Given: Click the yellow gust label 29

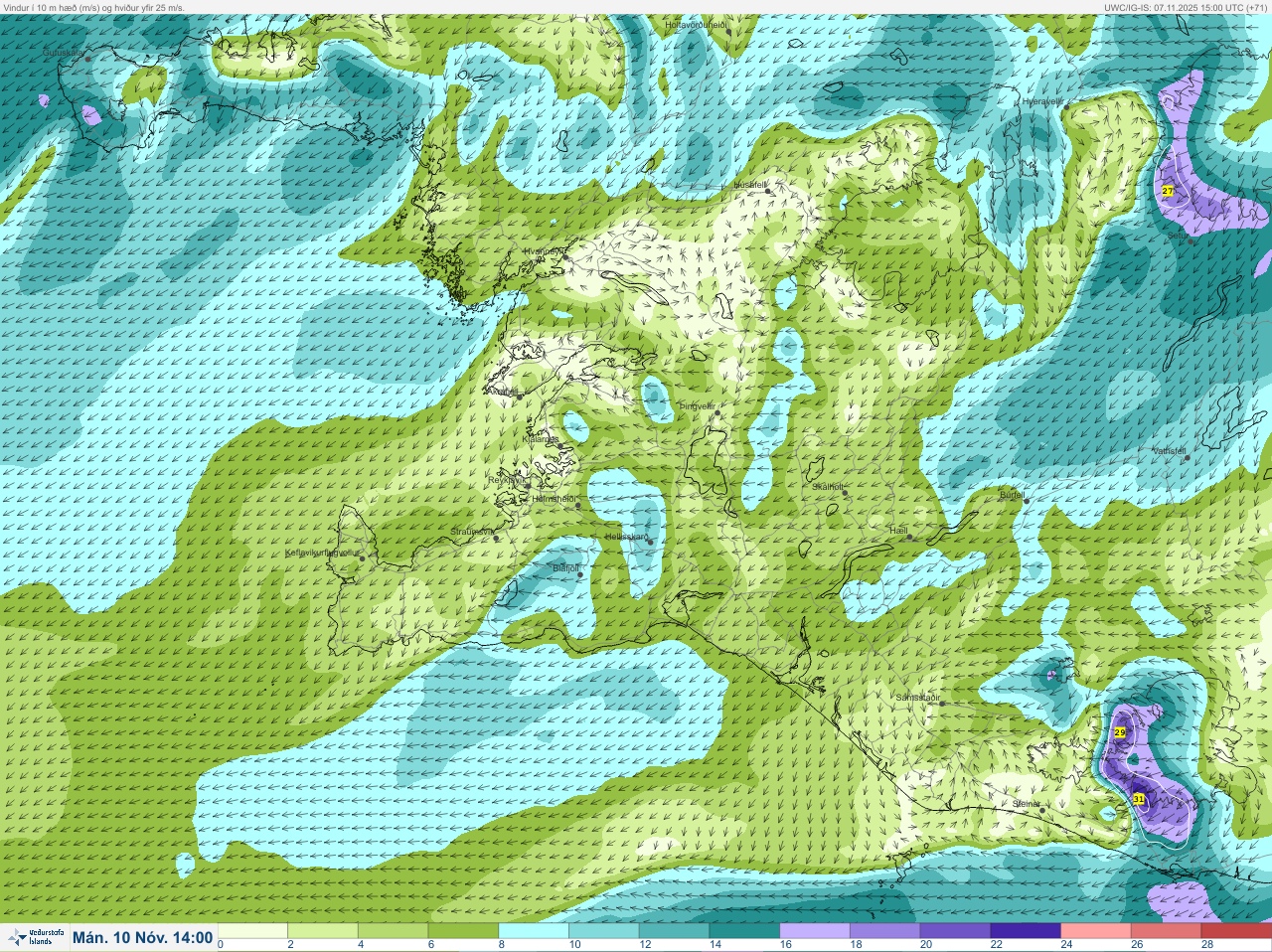Looking at the screenshot, I should click(x=1120, y=732).
